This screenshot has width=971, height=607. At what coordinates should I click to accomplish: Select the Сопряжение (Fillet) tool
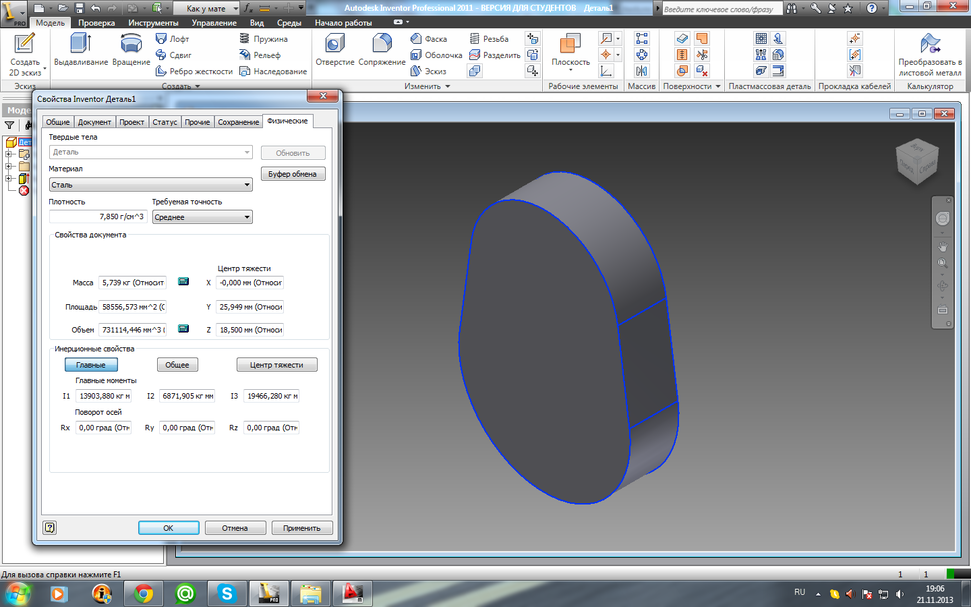pos(382,44)
